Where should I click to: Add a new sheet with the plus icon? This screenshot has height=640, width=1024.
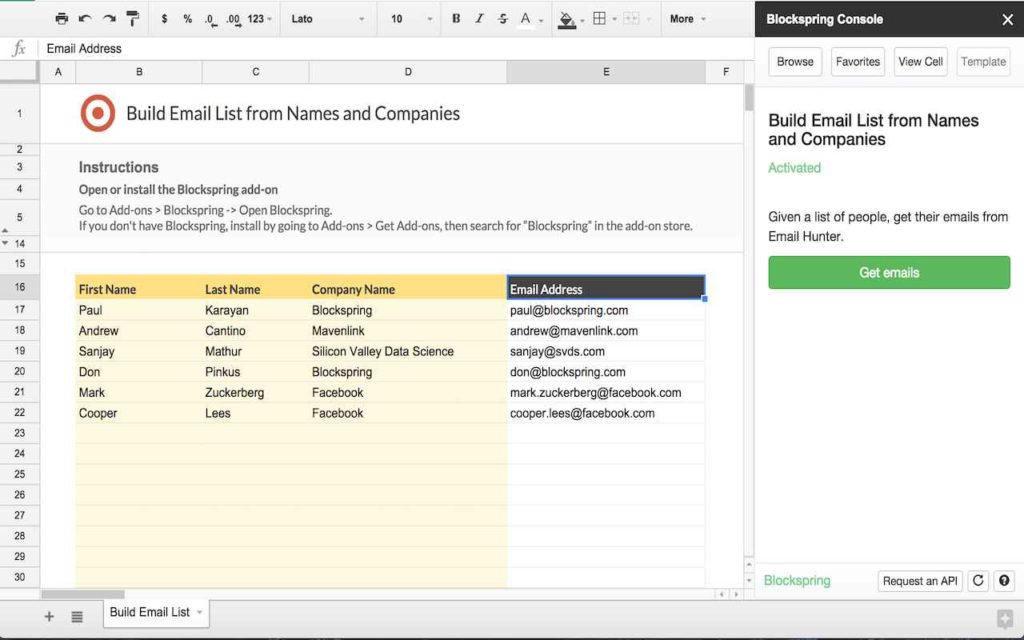[48, 617]
